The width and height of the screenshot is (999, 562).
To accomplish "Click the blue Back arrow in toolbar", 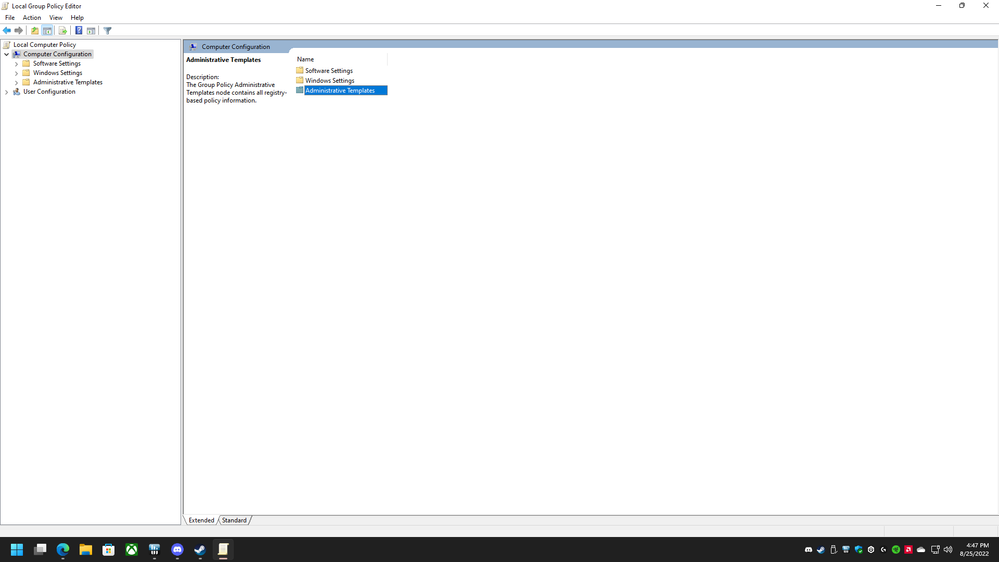I will [7, 31].
